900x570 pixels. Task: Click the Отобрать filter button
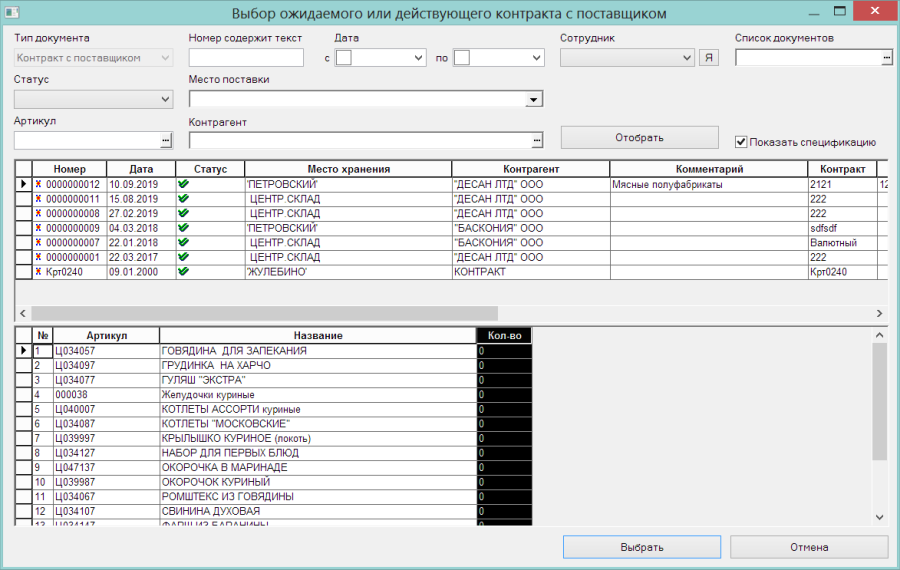pos(639,138)
